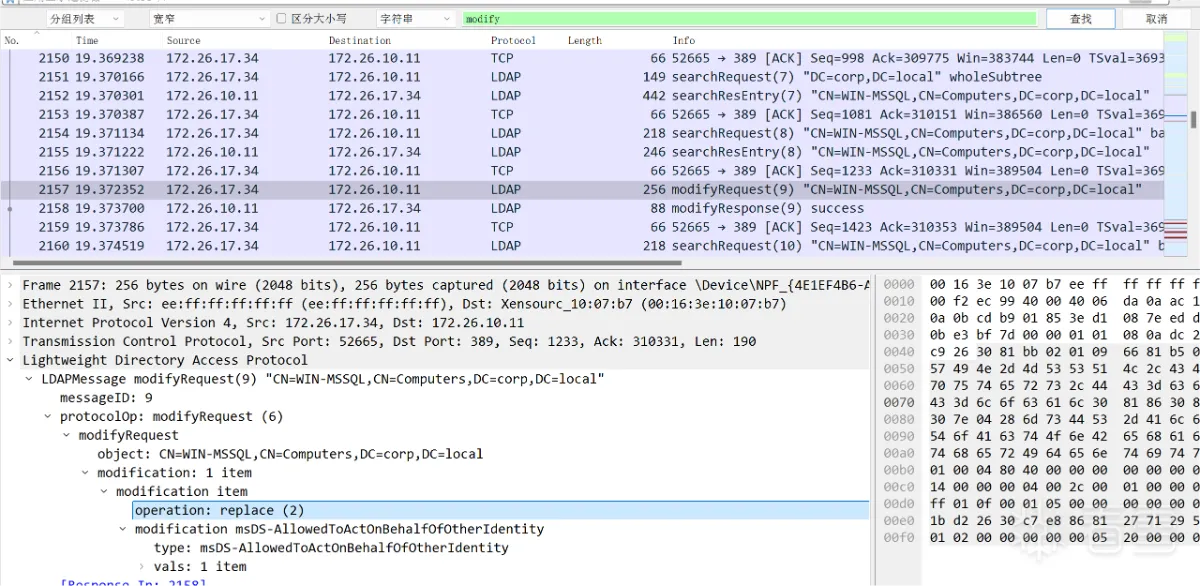
Task: Expand Internet Protocol Version 4 details
Action: pyautogui.click(x=11, y=323)
